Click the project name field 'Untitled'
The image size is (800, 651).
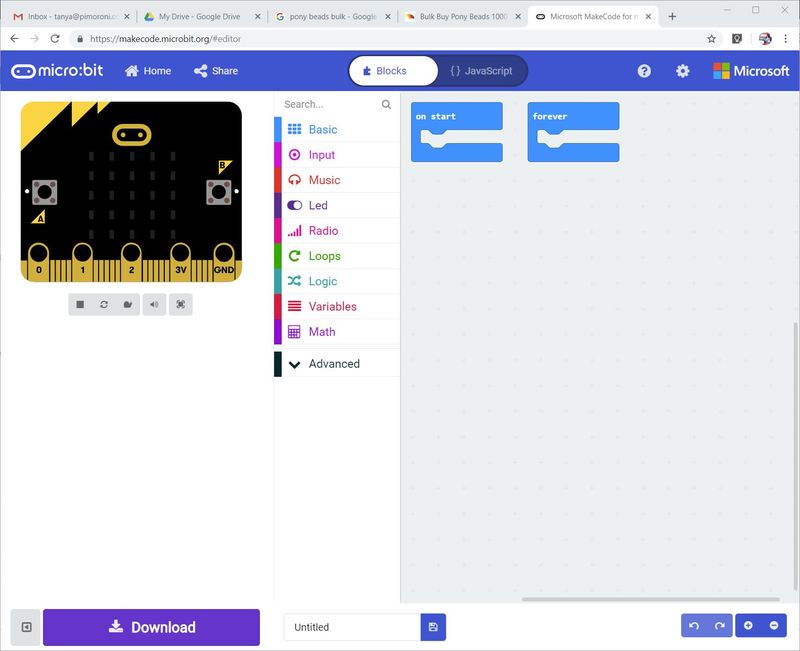pos(352,627)
